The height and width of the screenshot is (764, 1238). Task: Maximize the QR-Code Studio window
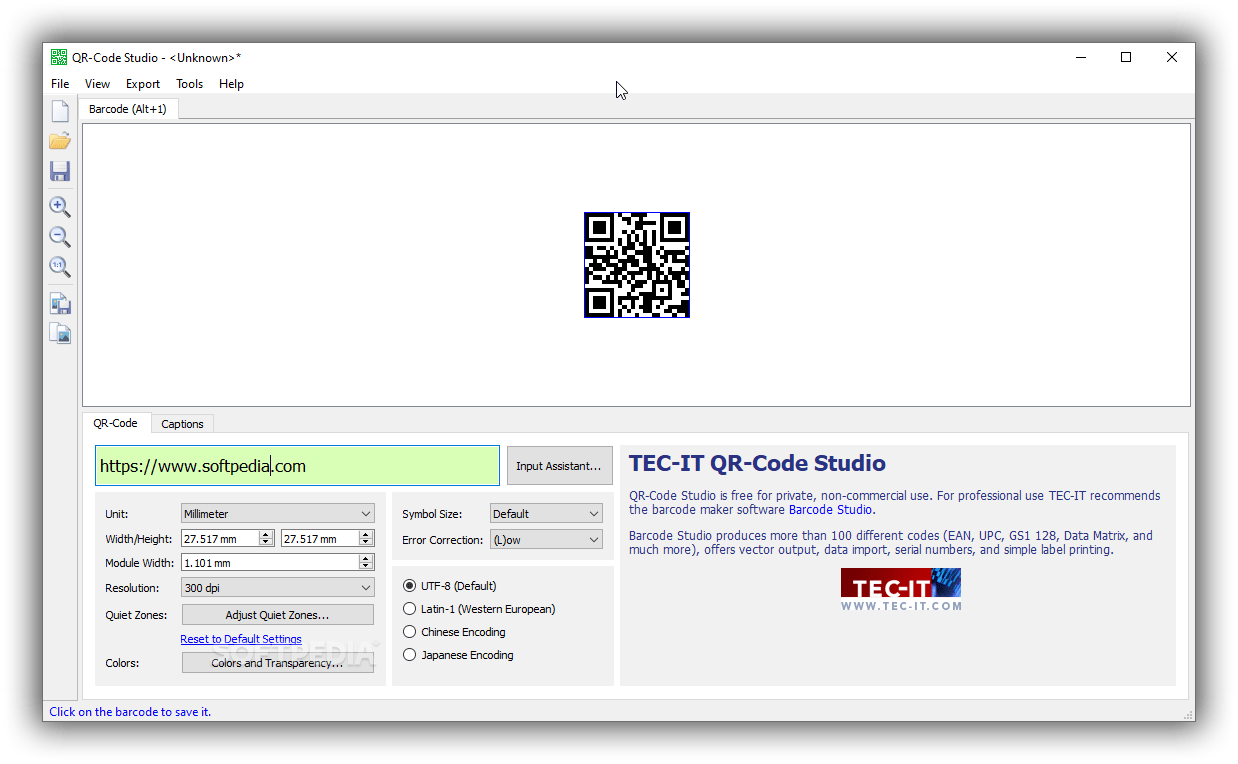point(1126,57)
